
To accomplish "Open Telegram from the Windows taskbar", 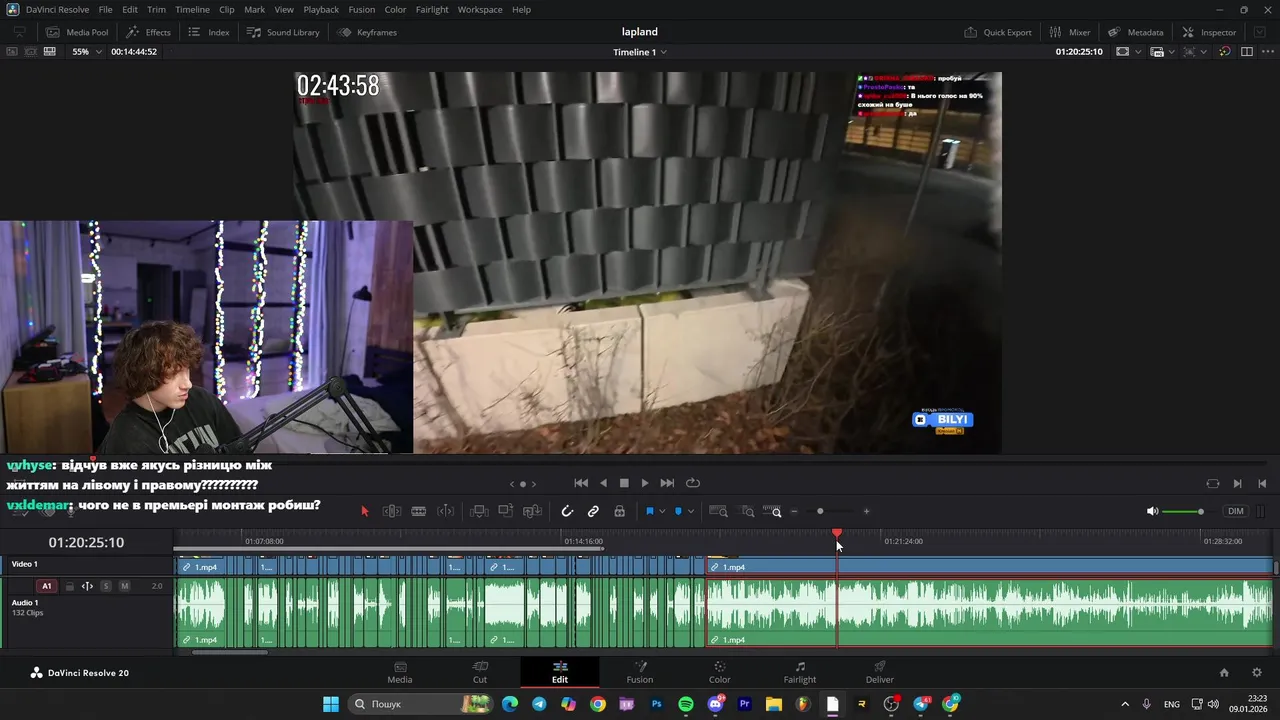I will [x=539, y=704].
